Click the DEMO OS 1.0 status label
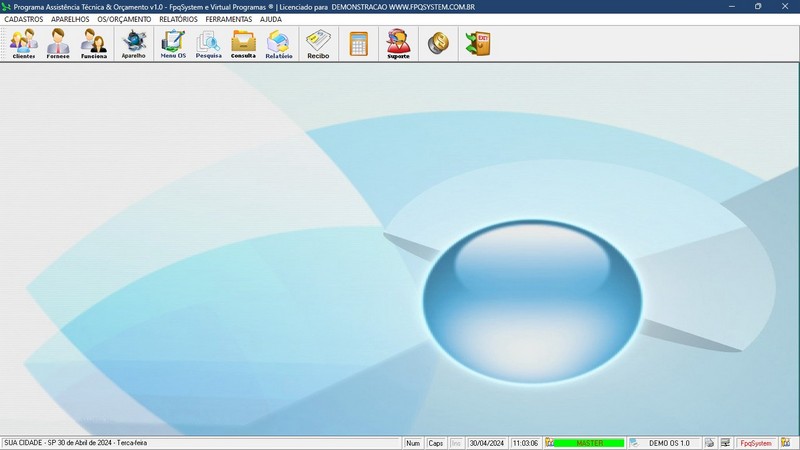This screenshot has width=800, height=450. click(669, 443)
